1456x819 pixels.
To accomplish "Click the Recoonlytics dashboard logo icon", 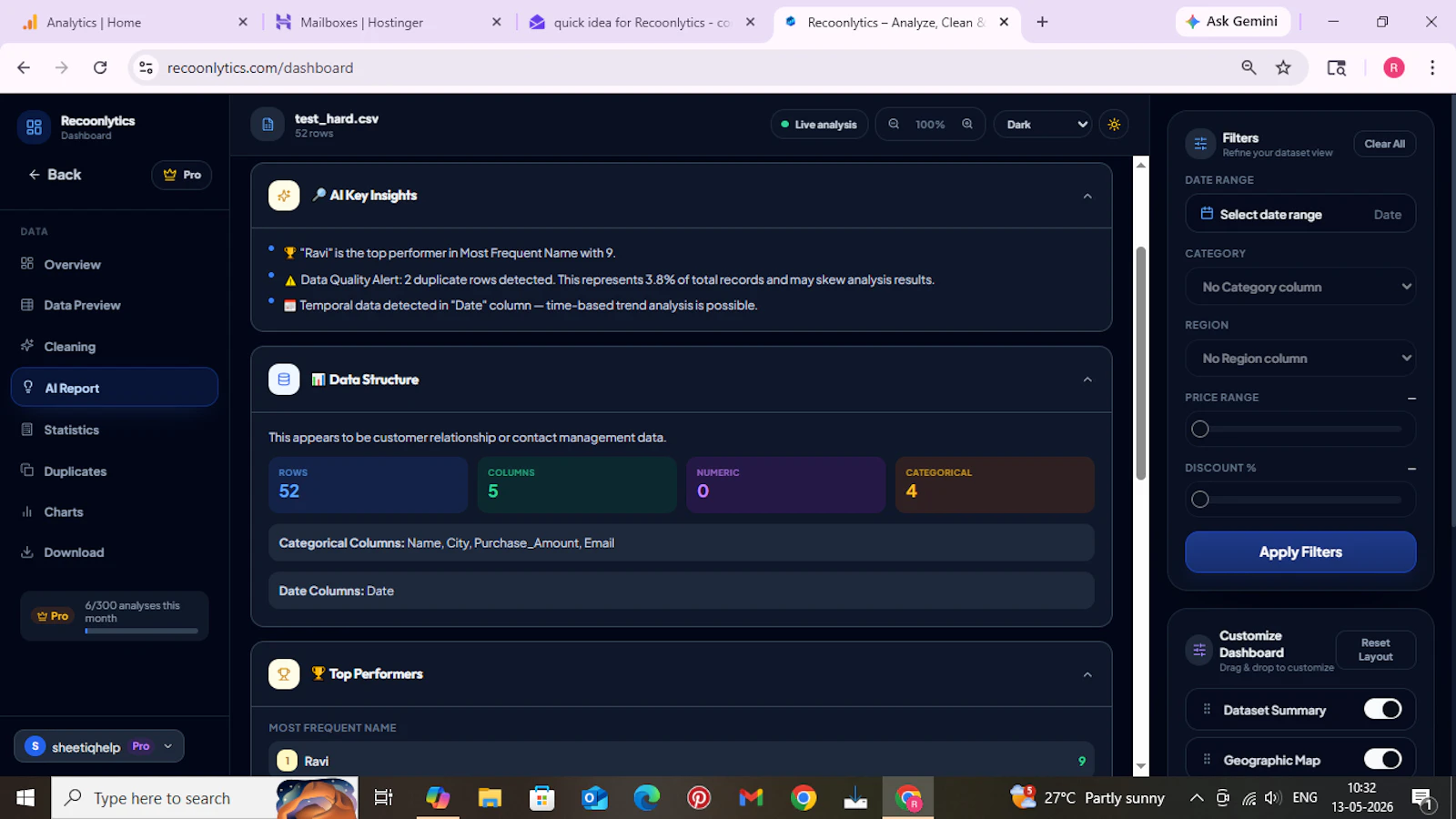I will point(34,127).
